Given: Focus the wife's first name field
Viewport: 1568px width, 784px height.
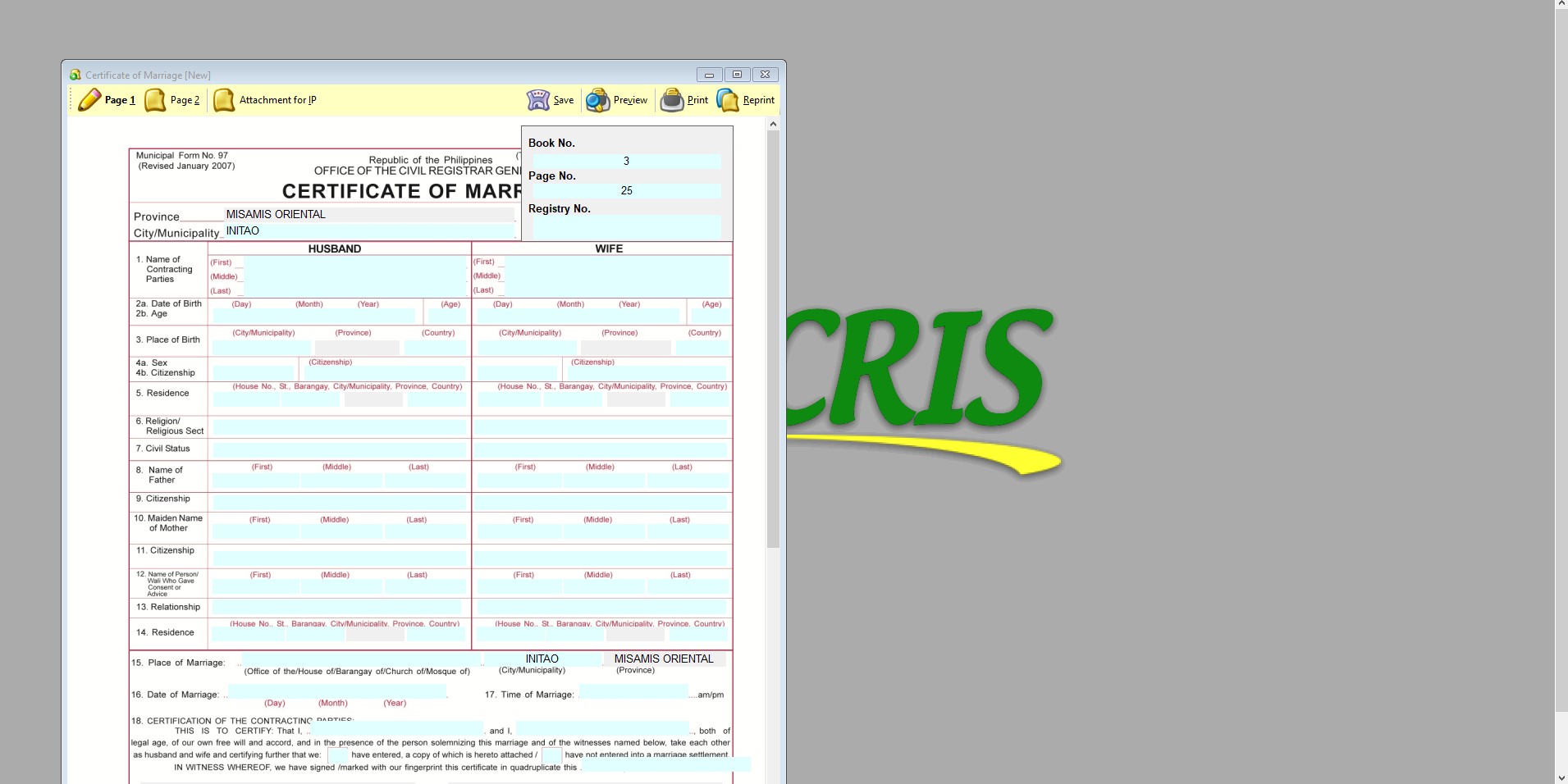Looking at the screenshot, I should [x=616, y=262].
